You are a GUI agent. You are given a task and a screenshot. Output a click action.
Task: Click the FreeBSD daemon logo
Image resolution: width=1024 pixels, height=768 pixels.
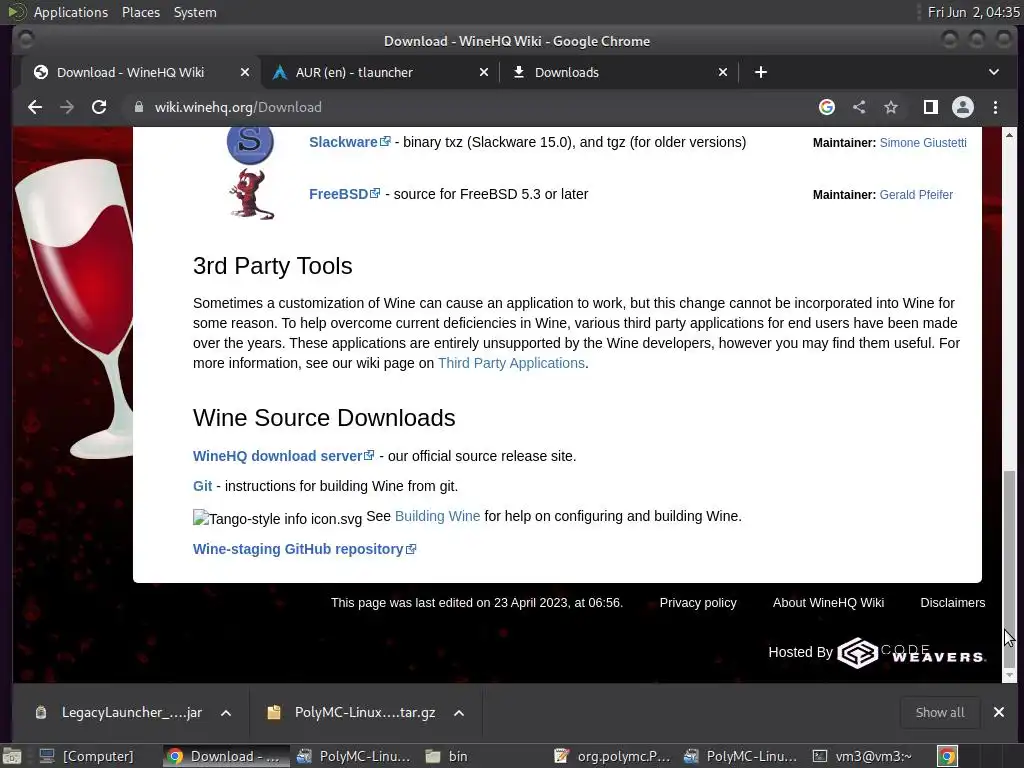pos(251,194)
